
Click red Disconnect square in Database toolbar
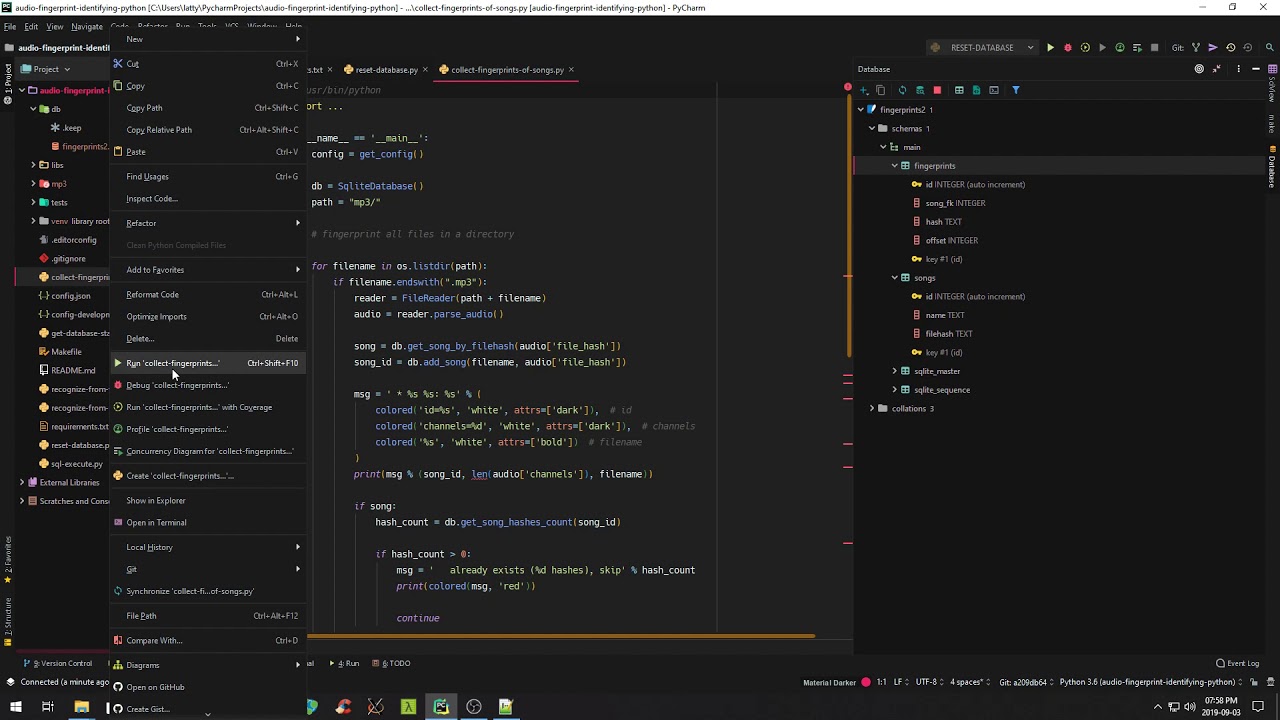[x=937, y=90]
